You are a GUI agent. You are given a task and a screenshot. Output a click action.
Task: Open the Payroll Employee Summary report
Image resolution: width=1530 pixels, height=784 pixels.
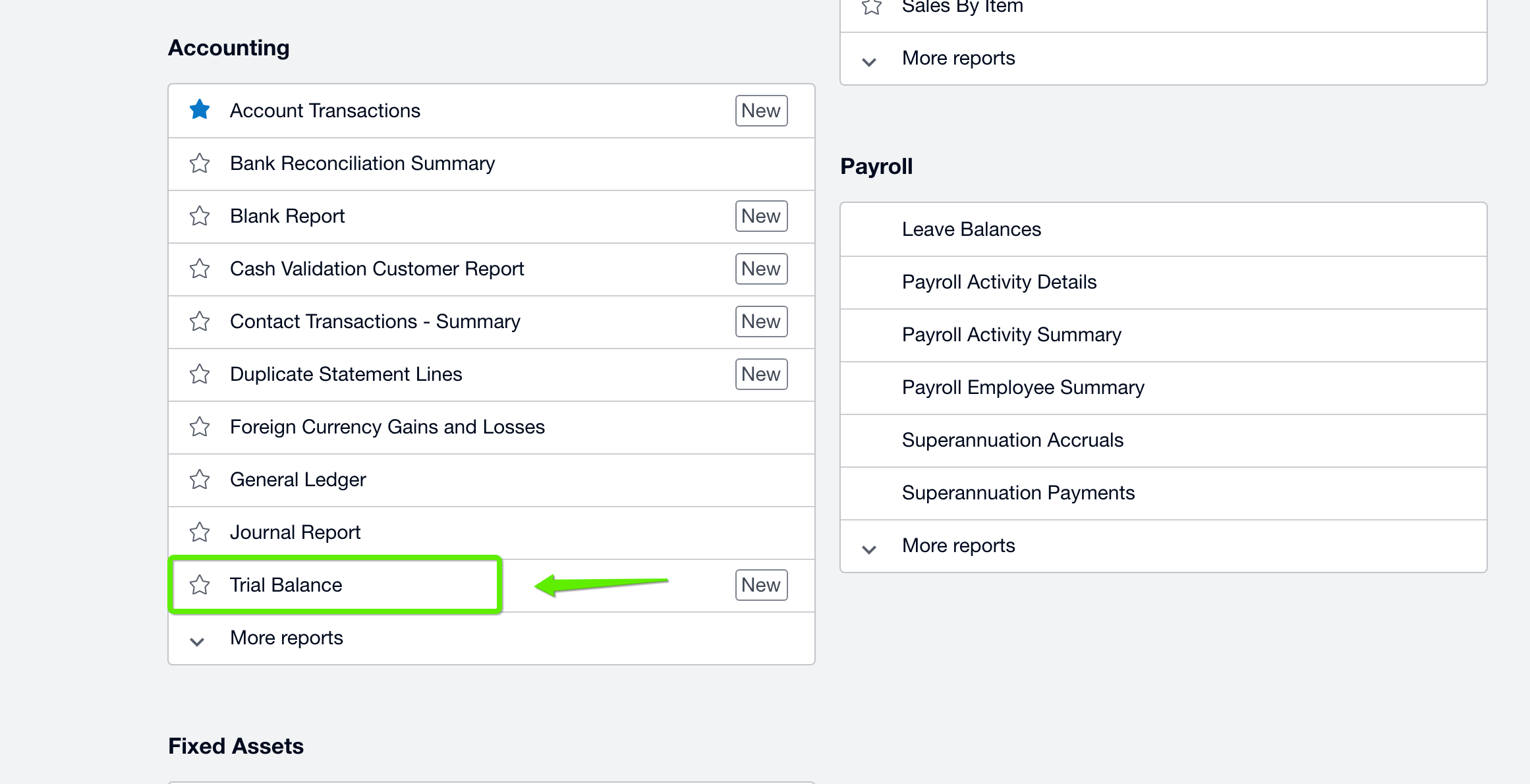tap(1023, 387)
